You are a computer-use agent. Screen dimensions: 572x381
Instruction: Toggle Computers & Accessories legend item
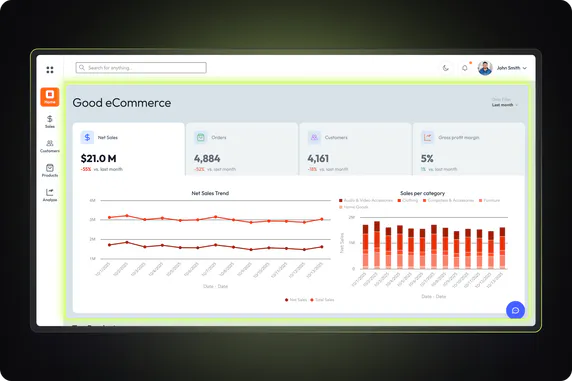click(448, 200)
